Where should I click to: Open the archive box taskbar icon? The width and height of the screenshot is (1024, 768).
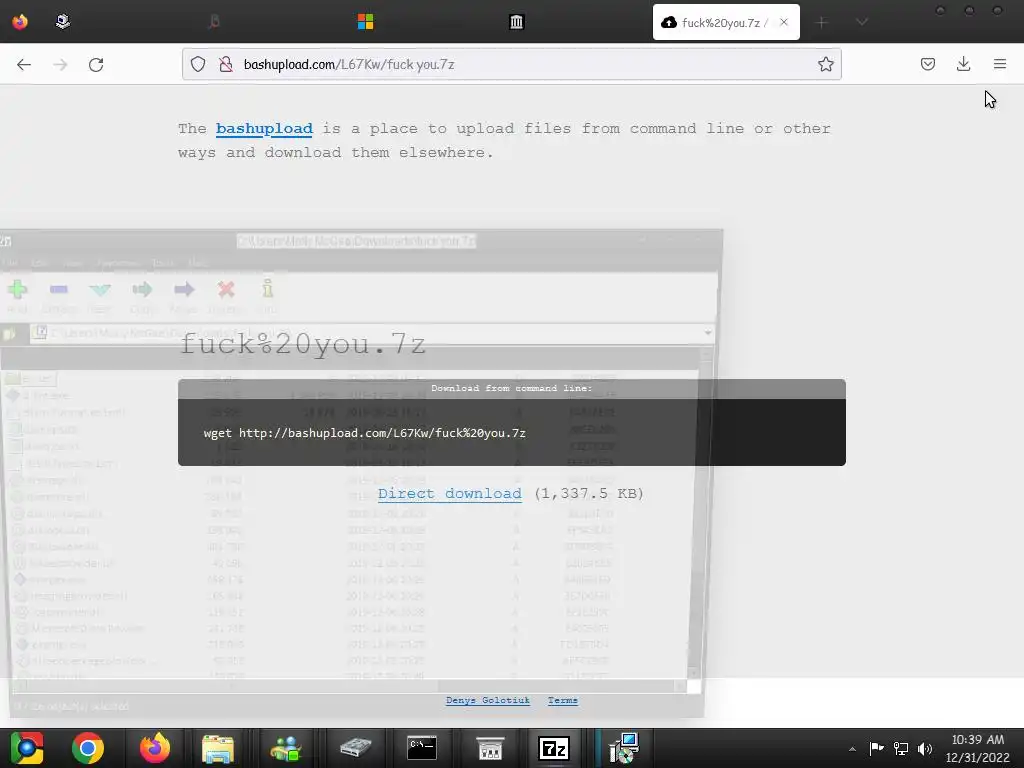tap(490, 748)
